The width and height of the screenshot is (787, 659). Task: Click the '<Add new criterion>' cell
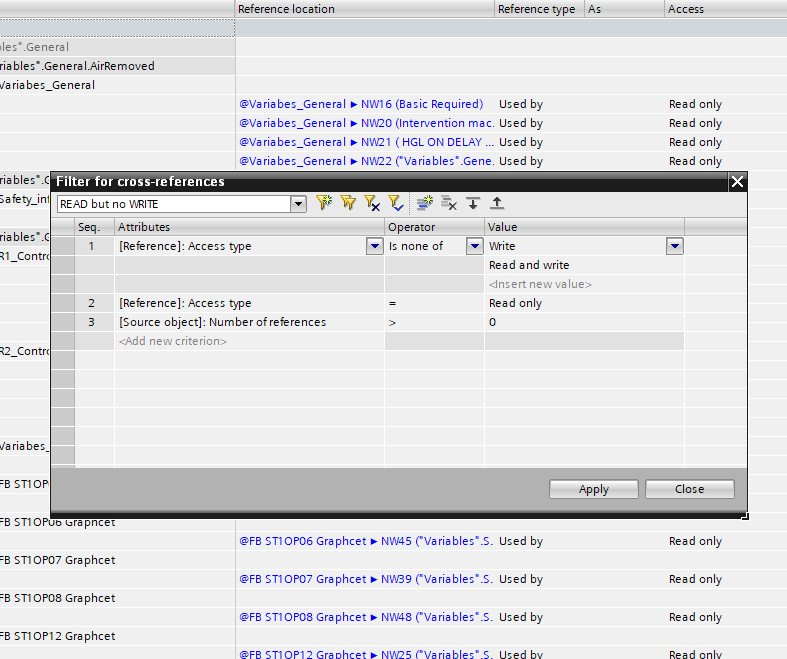pos(173,341)
